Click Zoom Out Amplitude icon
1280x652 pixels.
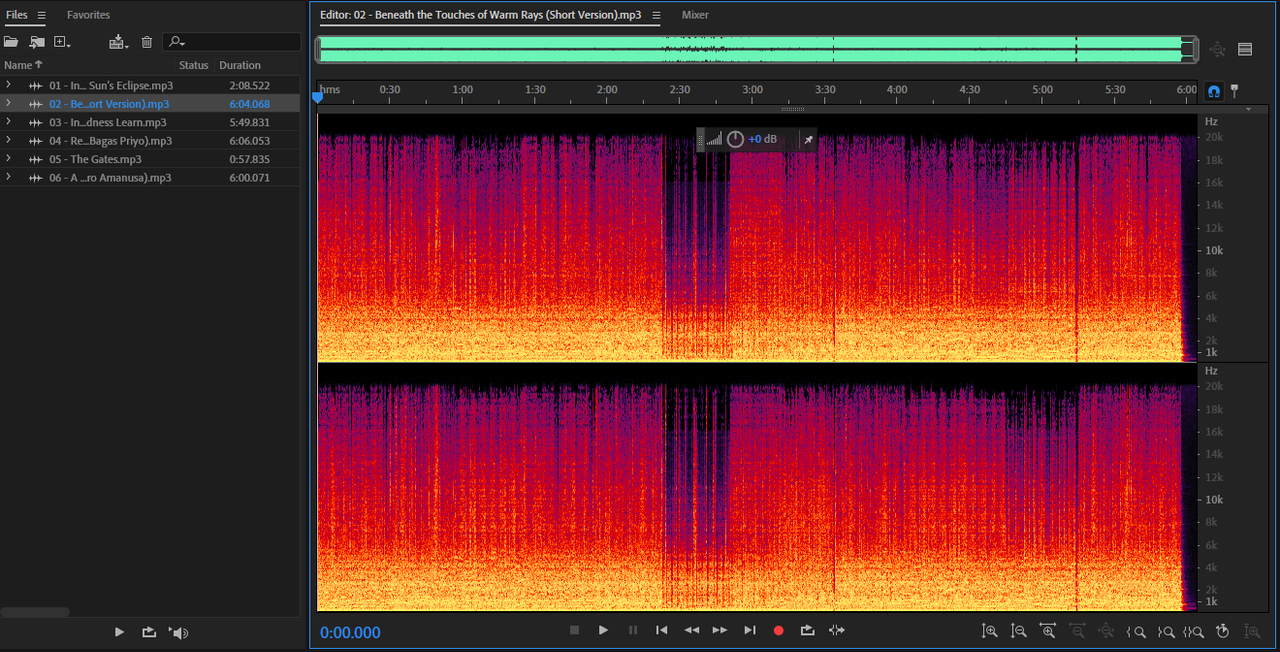pyautogui.click(x=1018, y=631)
